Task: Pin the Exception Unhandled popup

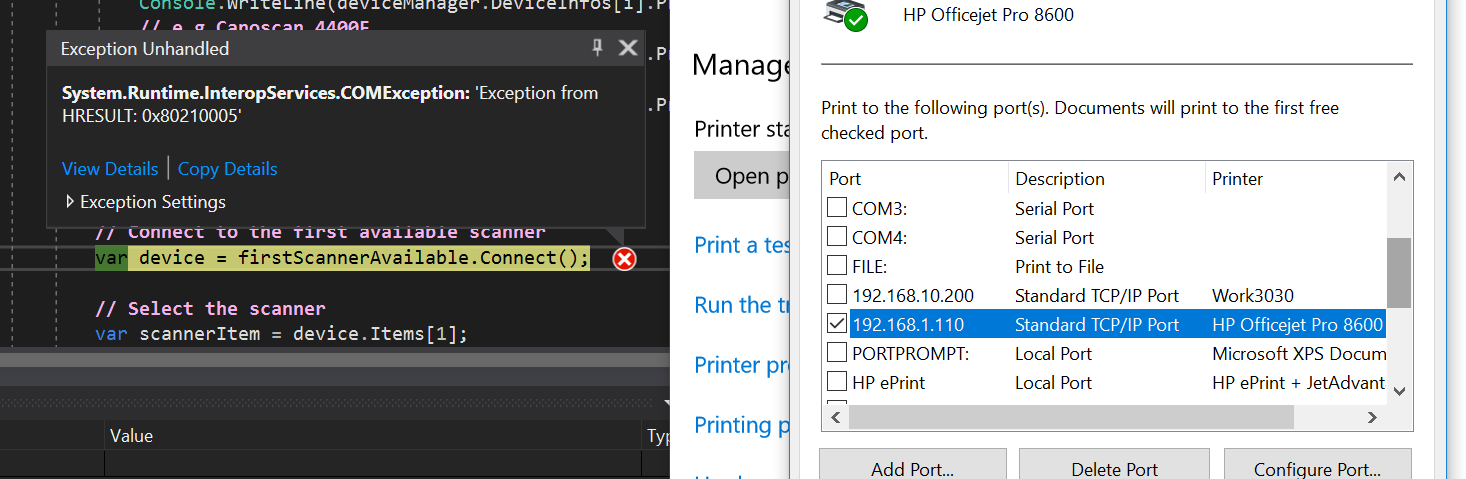Action: click(x=598, y=47)
